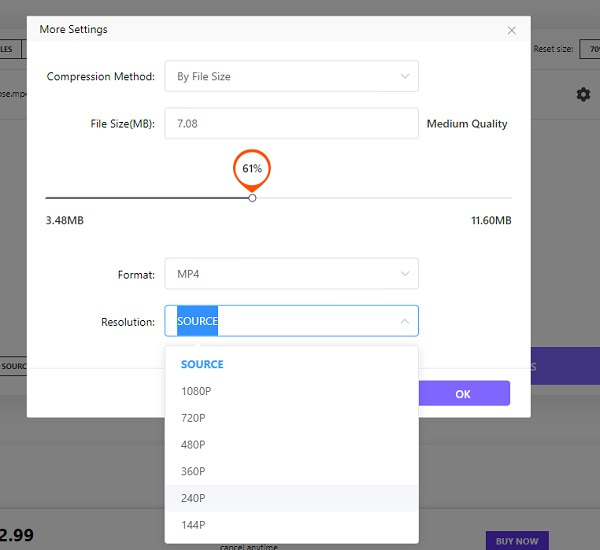
Task: Open the Format MP4 dropdown
Action: [291, 274]
